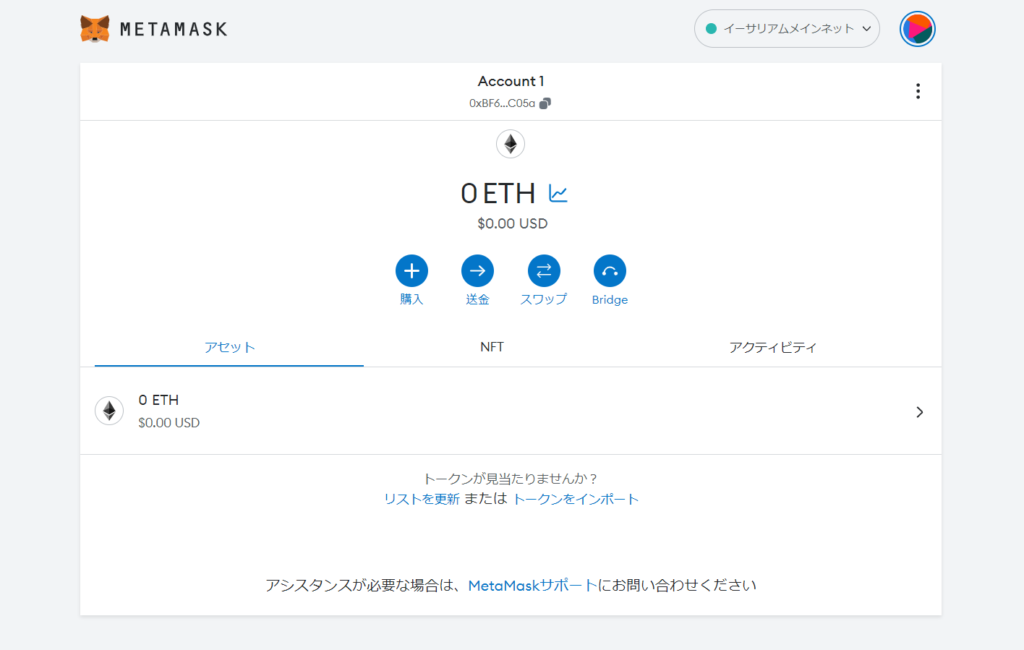Click the スワップ label text

coord(543,299)
